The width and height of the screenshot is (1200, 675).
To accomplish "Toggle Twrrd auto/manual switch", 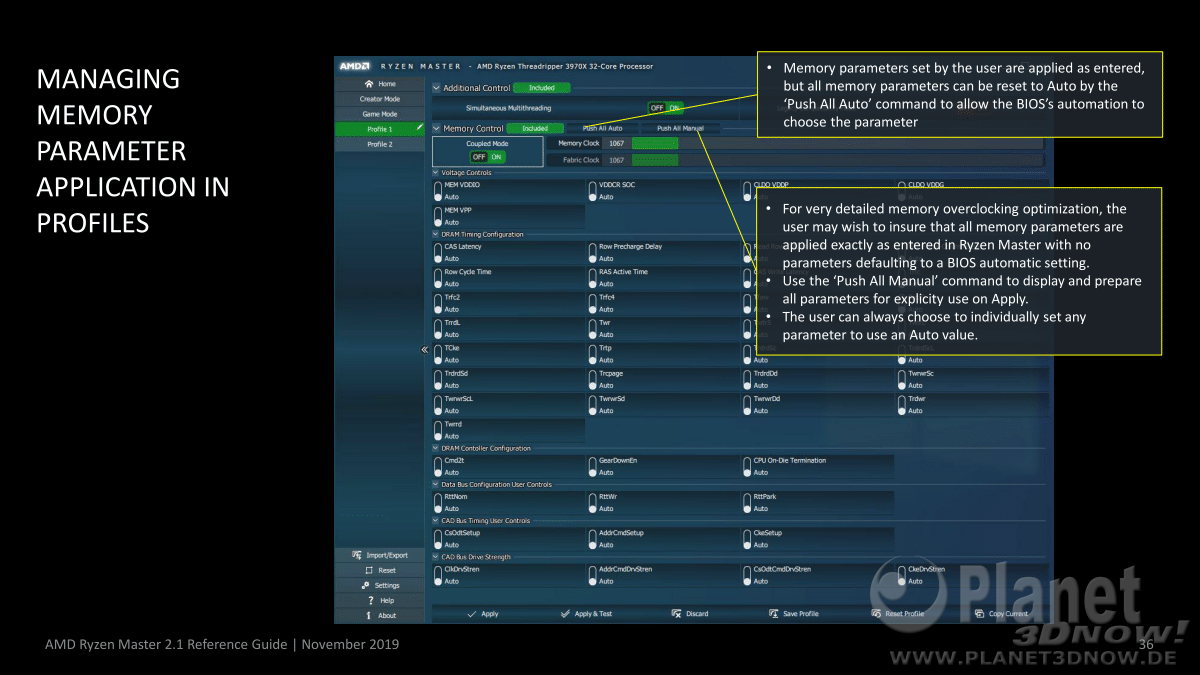I will coord(438,430).
